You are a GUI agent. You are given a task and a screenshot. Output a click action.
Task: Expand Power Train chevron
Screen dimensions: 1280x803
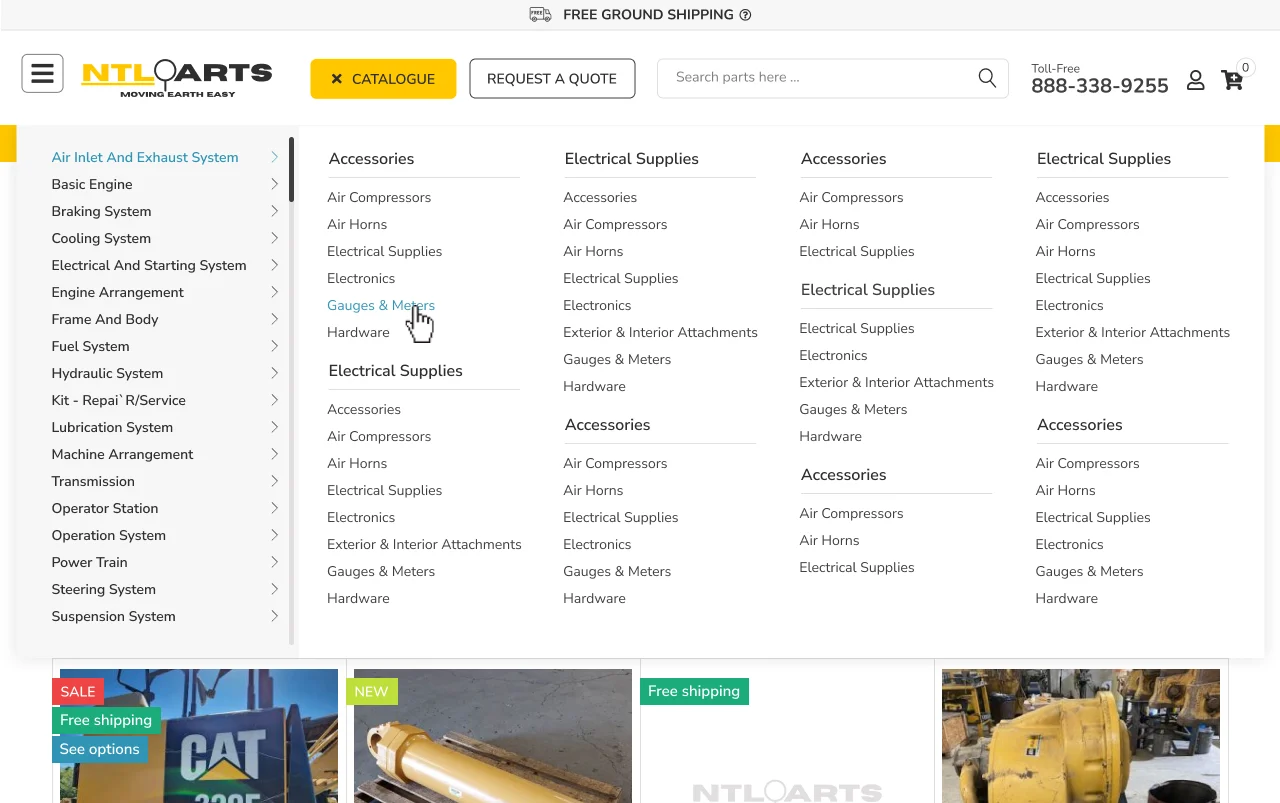(274, 562)
